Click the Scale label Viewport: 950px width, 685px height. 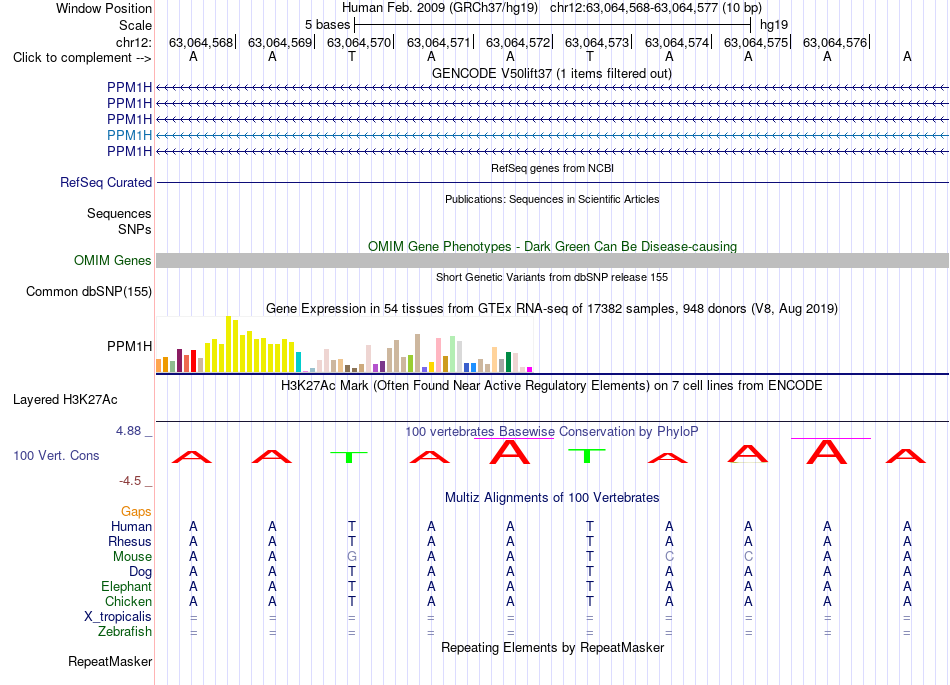point(135,25)
